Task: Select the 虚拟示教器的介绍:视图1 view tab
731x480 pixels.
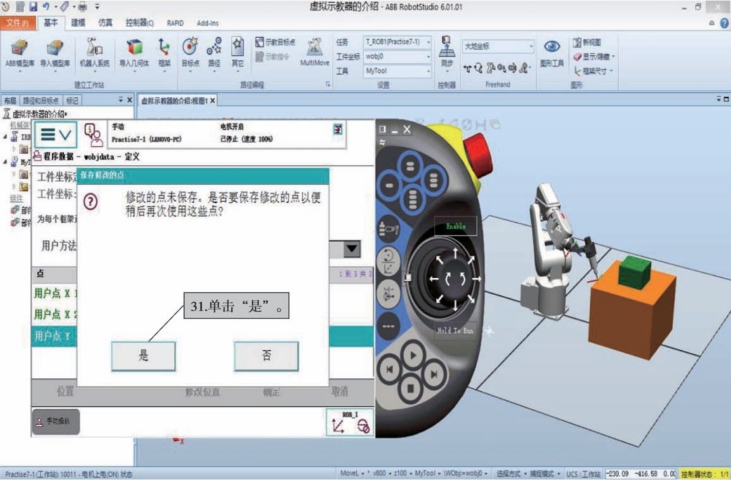Action: pyautogui.click(x=177, y=100)
